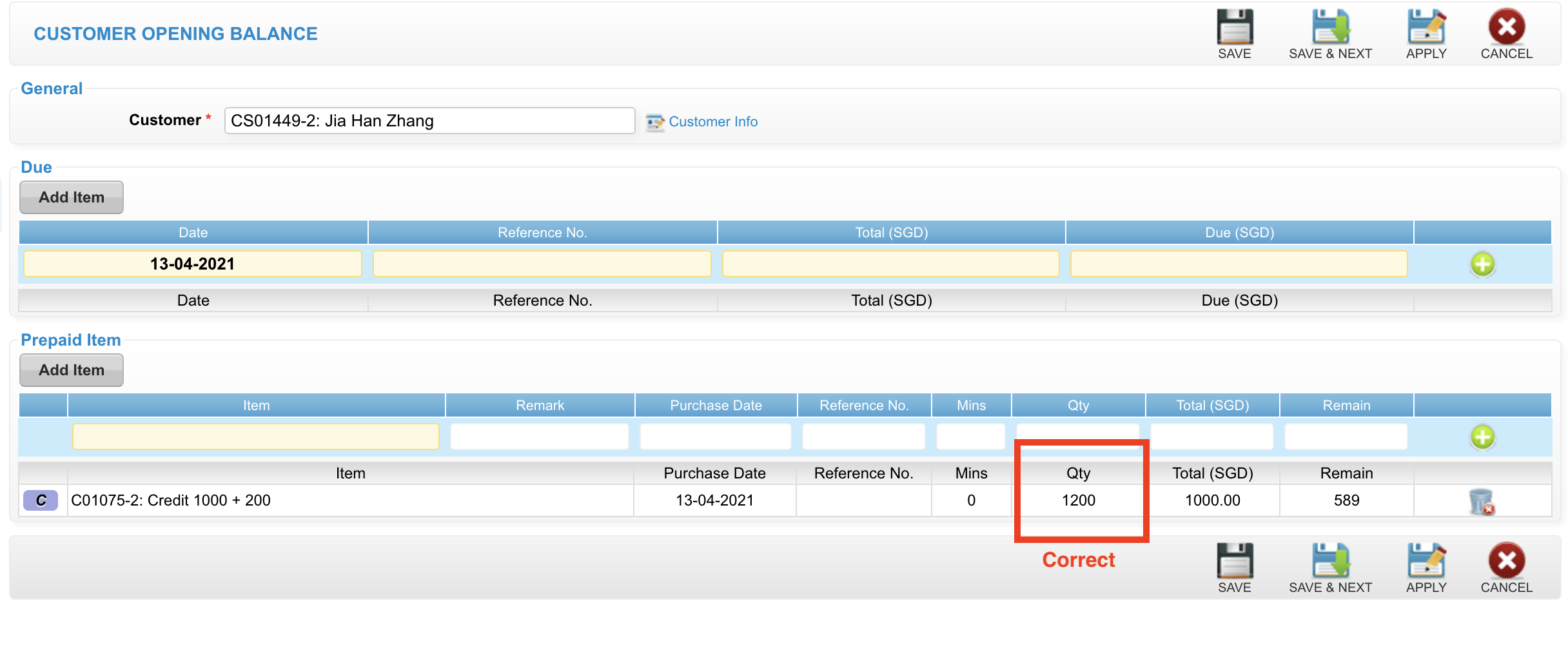Click the Due (SGD) blue column header
The width and height of the screenshot is (1568, 659).
1239,232
